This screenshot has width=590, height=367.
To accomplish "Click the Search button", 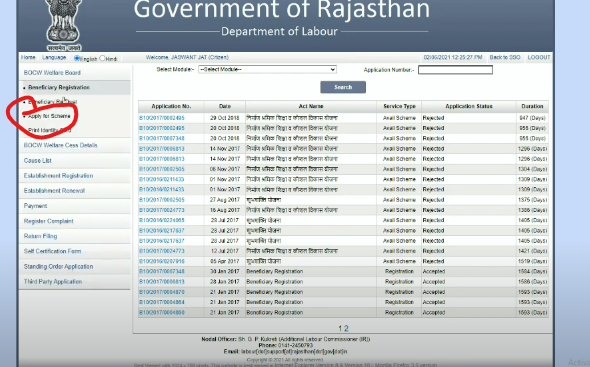I will [x=343, y=87].
